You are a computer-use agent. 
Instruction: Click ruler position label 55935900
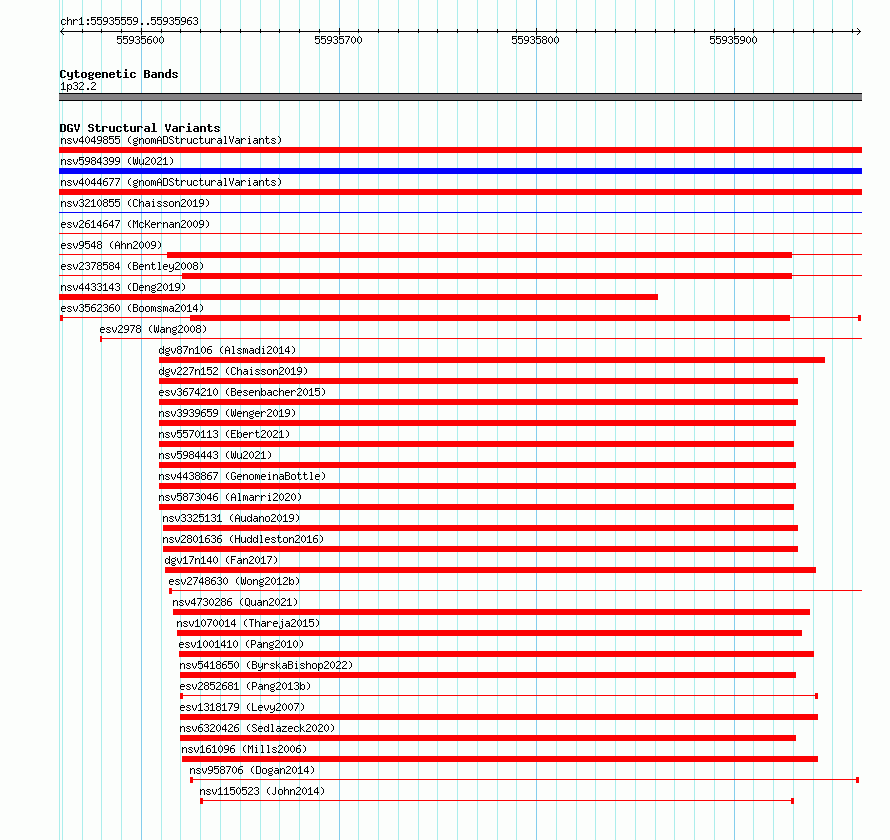tap(733, 40)
